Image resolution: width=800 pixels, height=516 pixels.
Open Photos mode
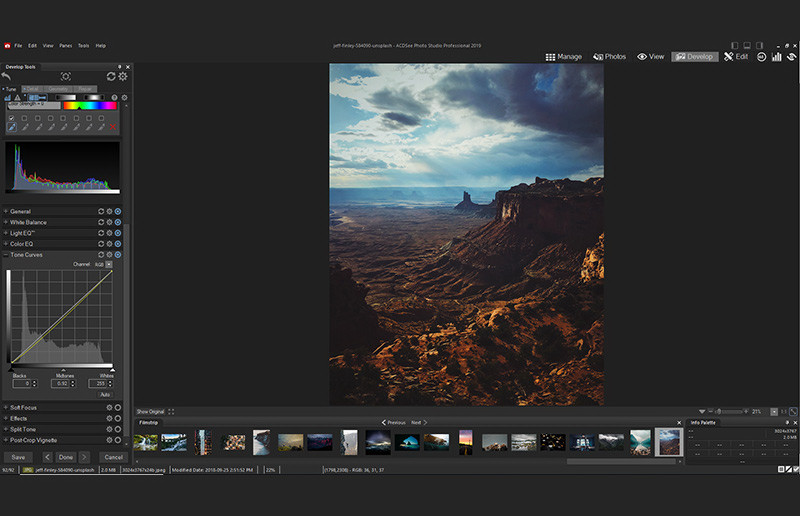[609, 57]
